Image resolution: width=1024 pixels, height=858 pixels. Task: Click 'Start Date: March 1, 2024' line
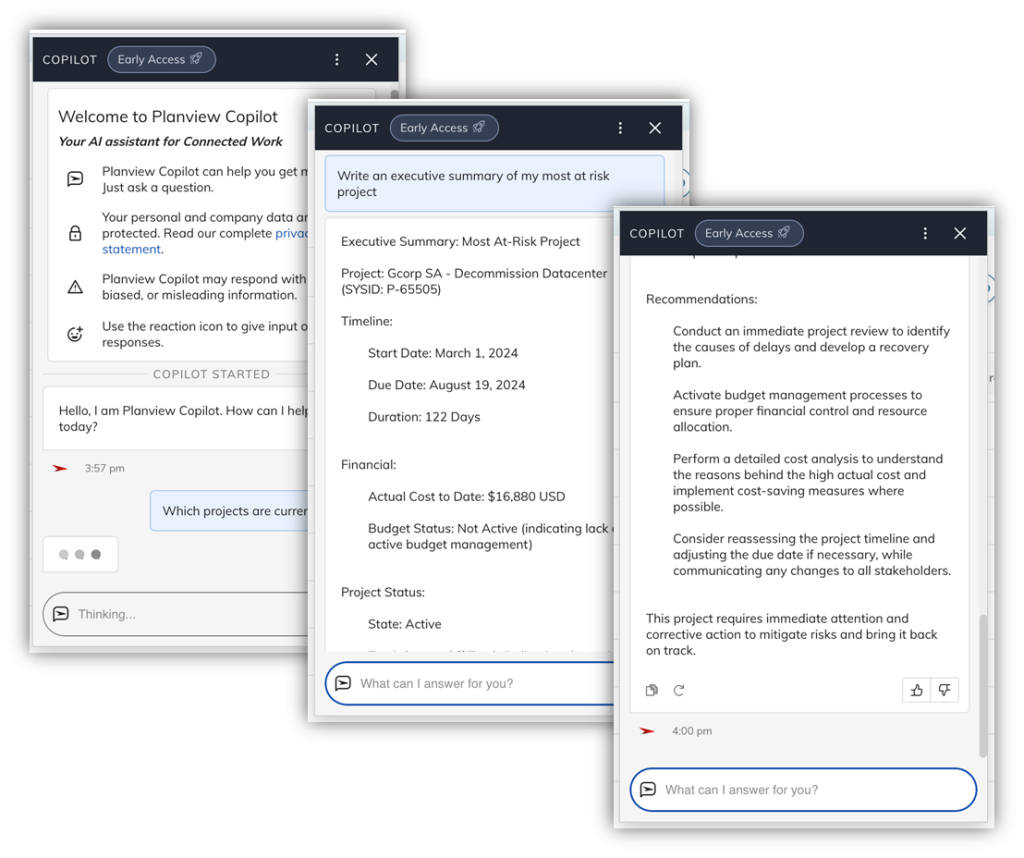pyautogui.click(x=443, y=353)
